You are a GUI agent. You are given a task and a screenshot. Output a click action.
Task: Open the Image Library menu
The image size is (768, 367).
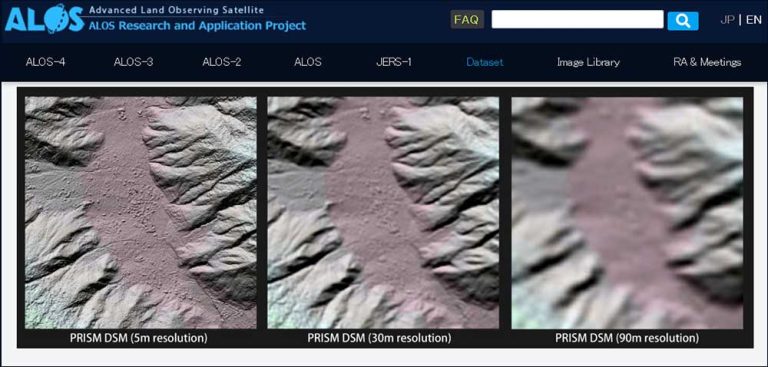588,62
